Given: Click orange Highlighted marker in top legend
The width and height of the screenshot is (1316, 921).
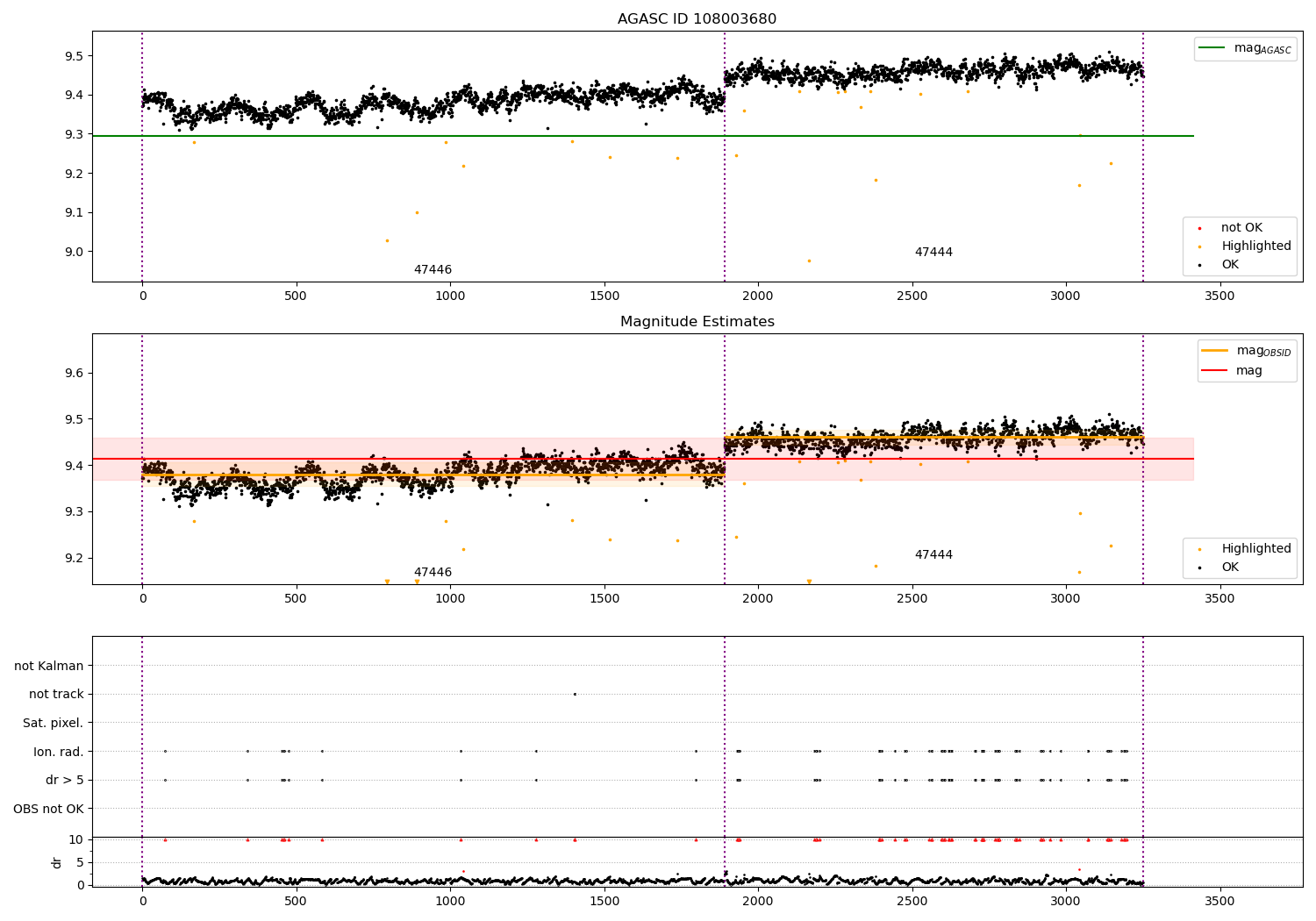Looking at the screenshot, I should click(x=1199, y=247).
